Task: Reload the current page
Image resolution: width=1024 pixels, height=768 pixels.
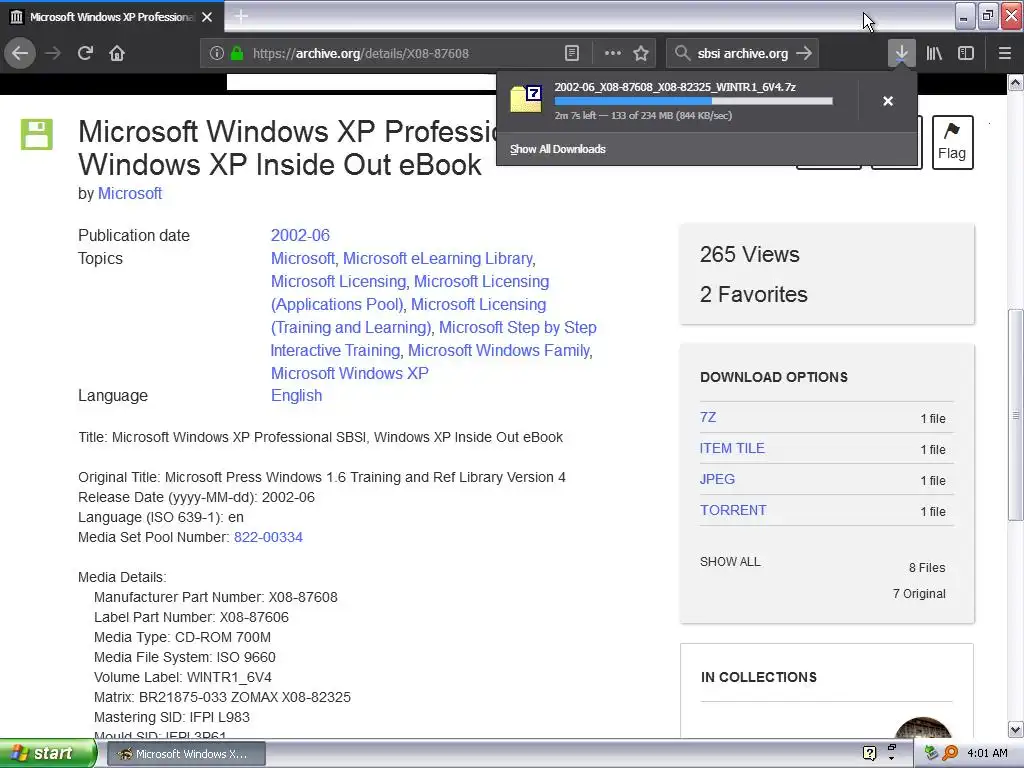Action: tap(85, 53)
